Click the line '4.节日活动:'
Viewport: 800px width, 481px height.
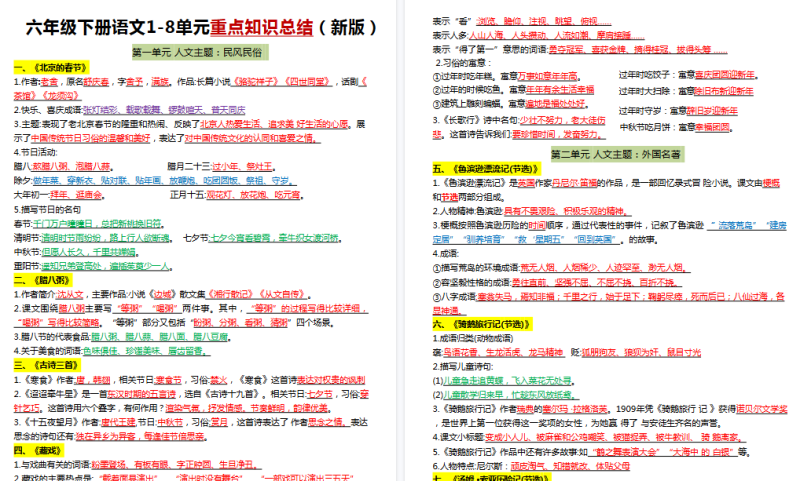(35, 152)
